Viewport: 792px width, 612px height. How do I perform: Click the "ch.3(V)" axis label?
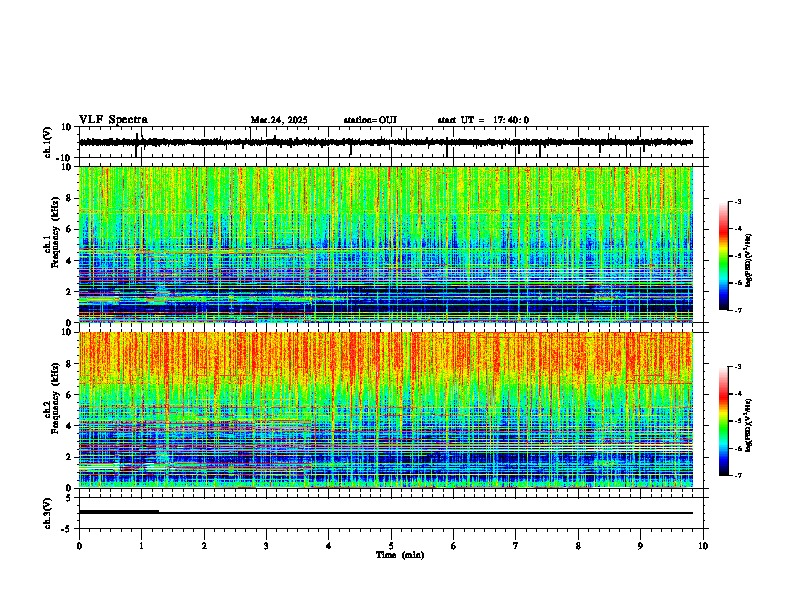coord(47,513)
